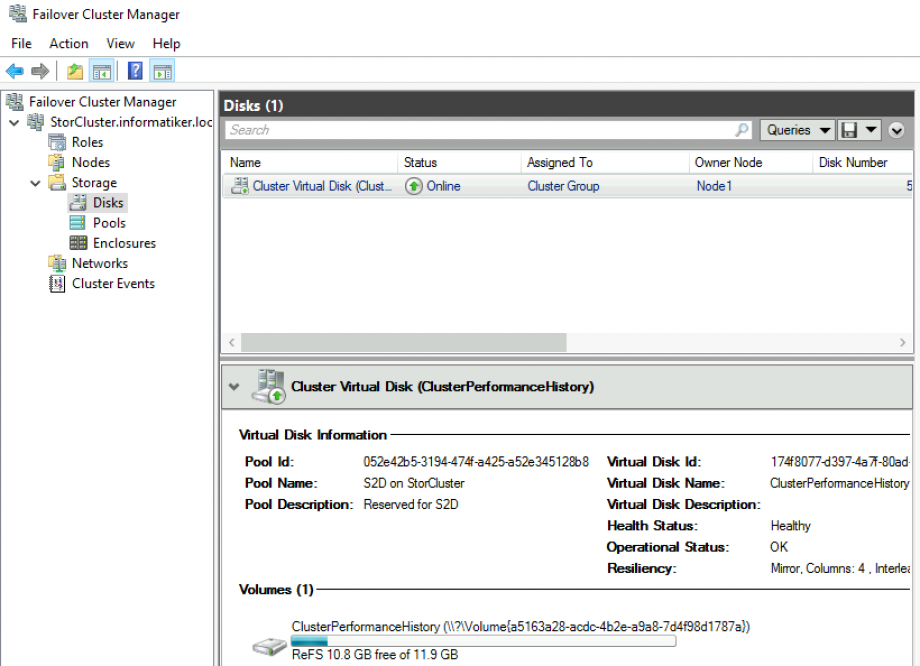Select Cluster Events in the sidebar

coord(111,283)
